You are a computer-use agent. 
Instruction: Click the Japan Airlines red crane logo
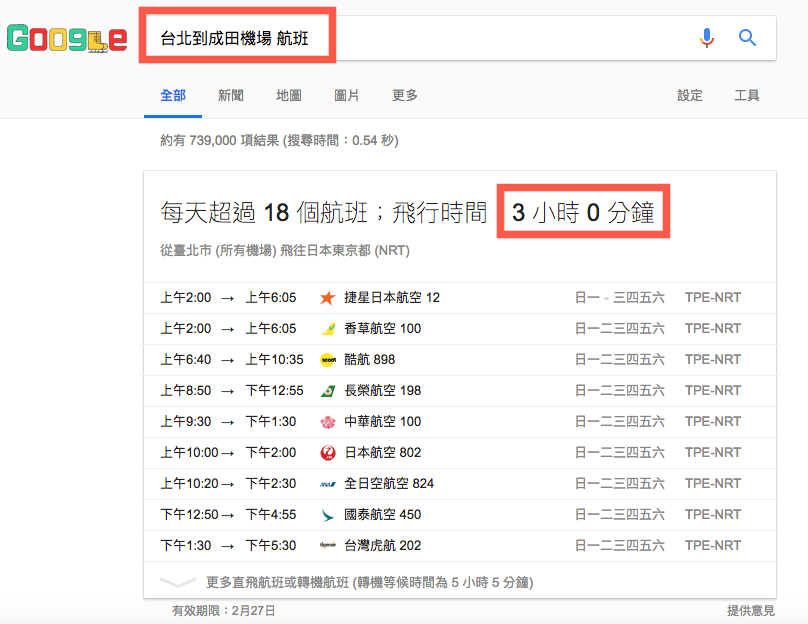pyautogui.click(x=328, y=453)
